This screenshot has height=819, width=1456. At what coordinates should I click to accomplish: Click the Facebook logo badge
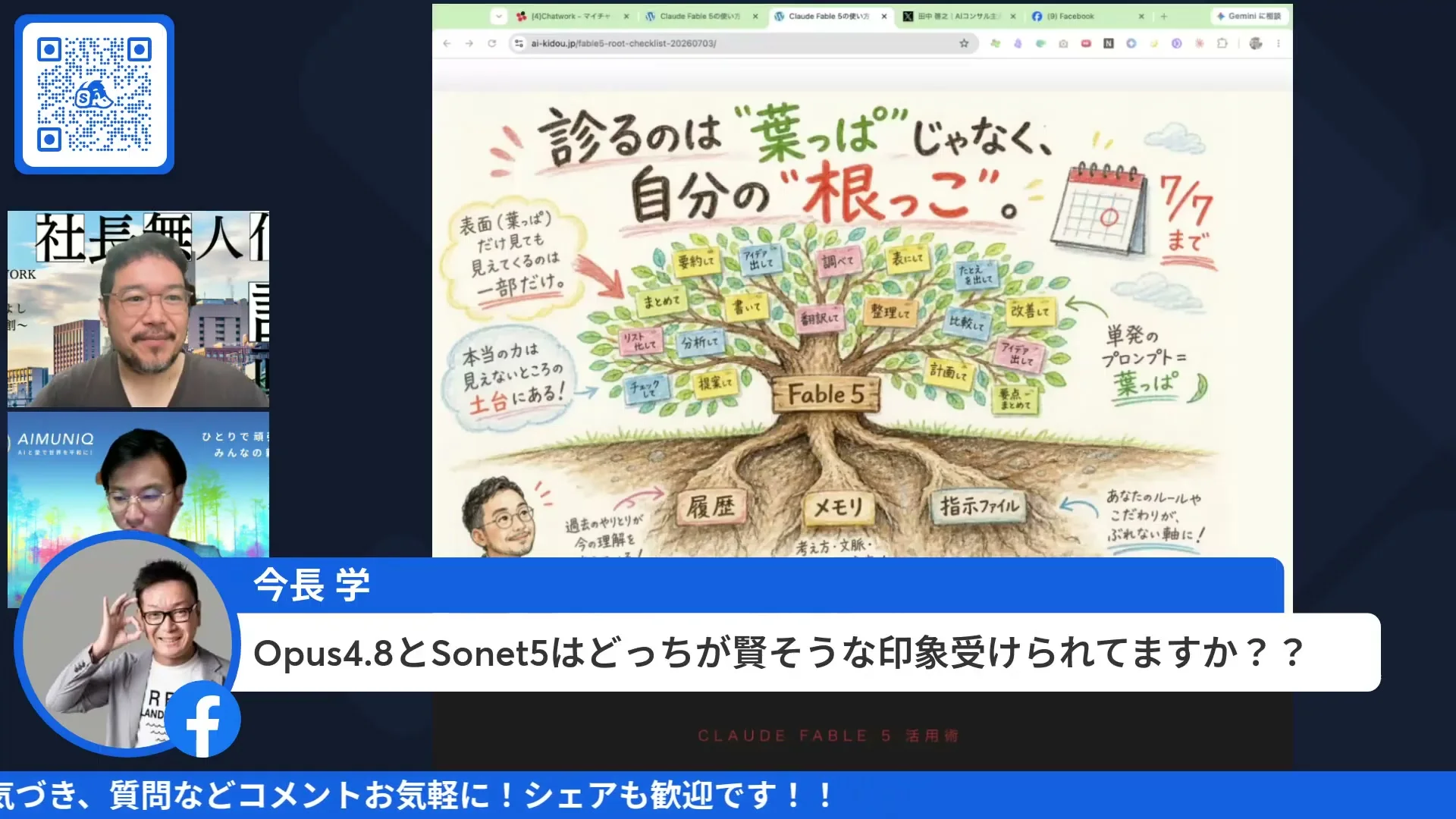202,719
